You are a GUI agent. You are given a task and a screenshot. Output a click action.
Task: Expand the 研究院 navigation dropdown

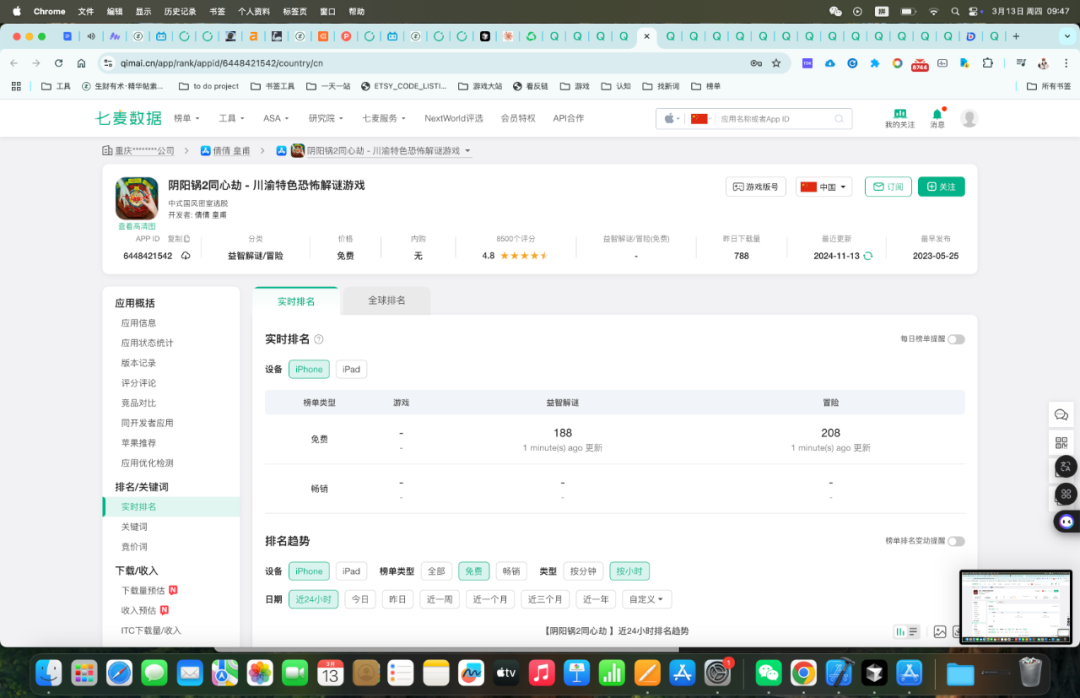tap(325, 119)
